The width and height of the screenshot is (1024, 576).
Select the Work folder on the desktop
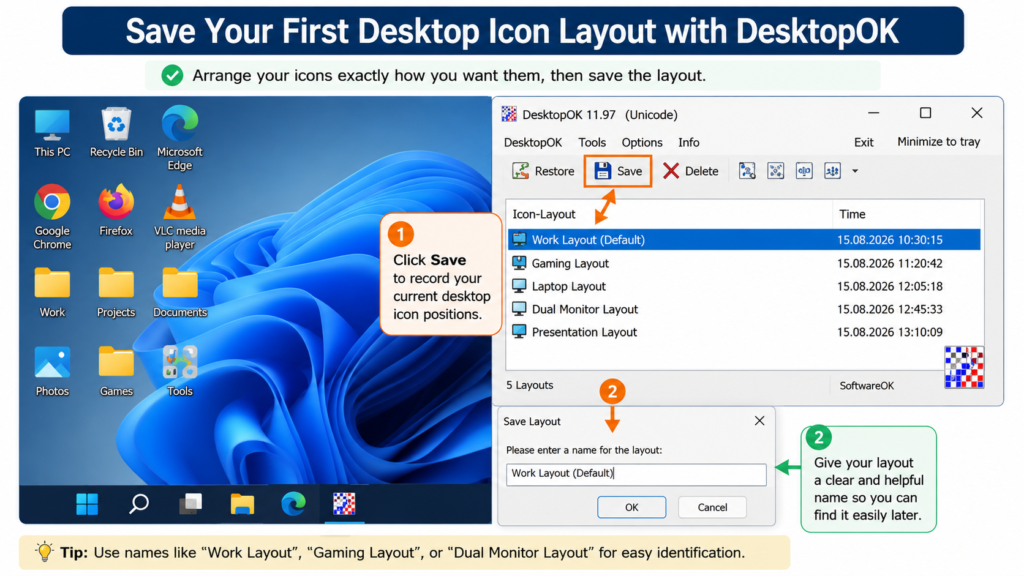point(52,293)
